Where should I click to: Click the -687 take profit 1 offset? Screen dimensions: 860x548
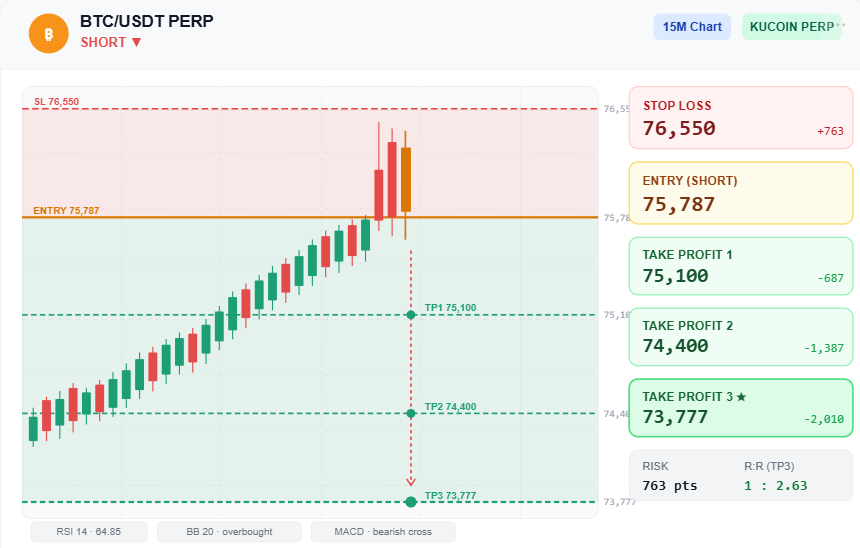click(x=830, y=278)
